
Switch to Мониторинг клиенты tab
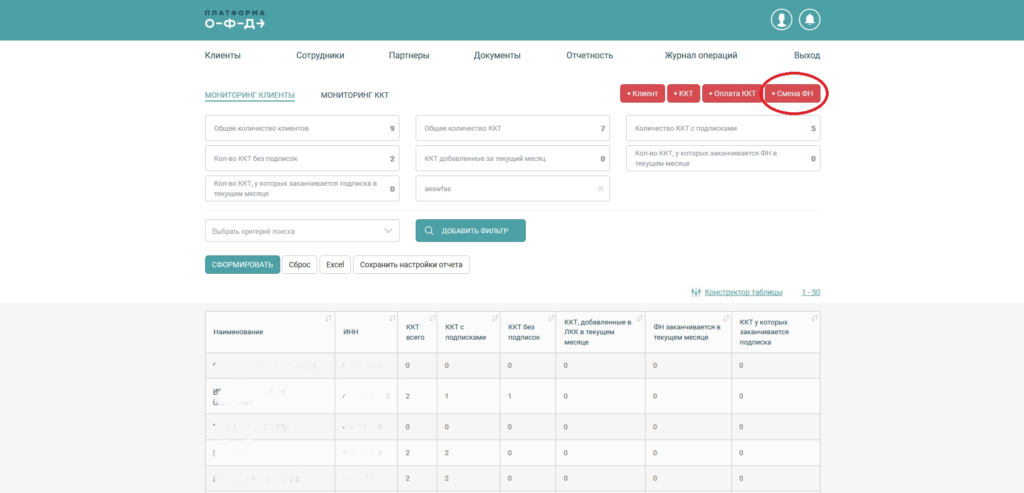249,95
